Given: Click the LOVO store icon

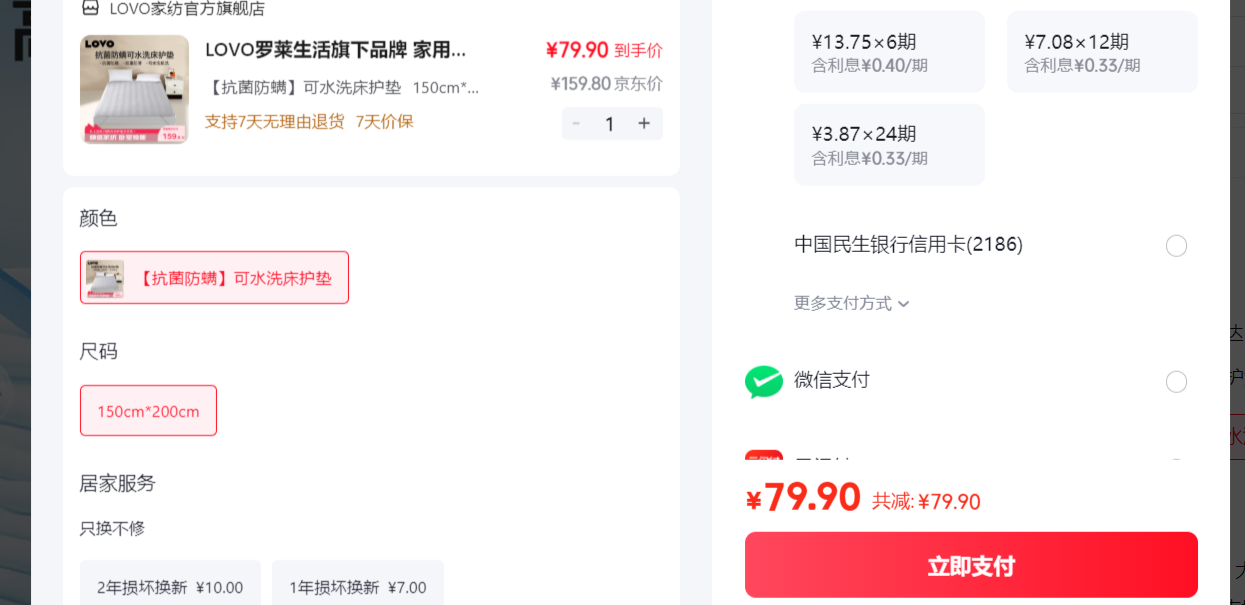Looking at the screenshot, I should 90,8.
